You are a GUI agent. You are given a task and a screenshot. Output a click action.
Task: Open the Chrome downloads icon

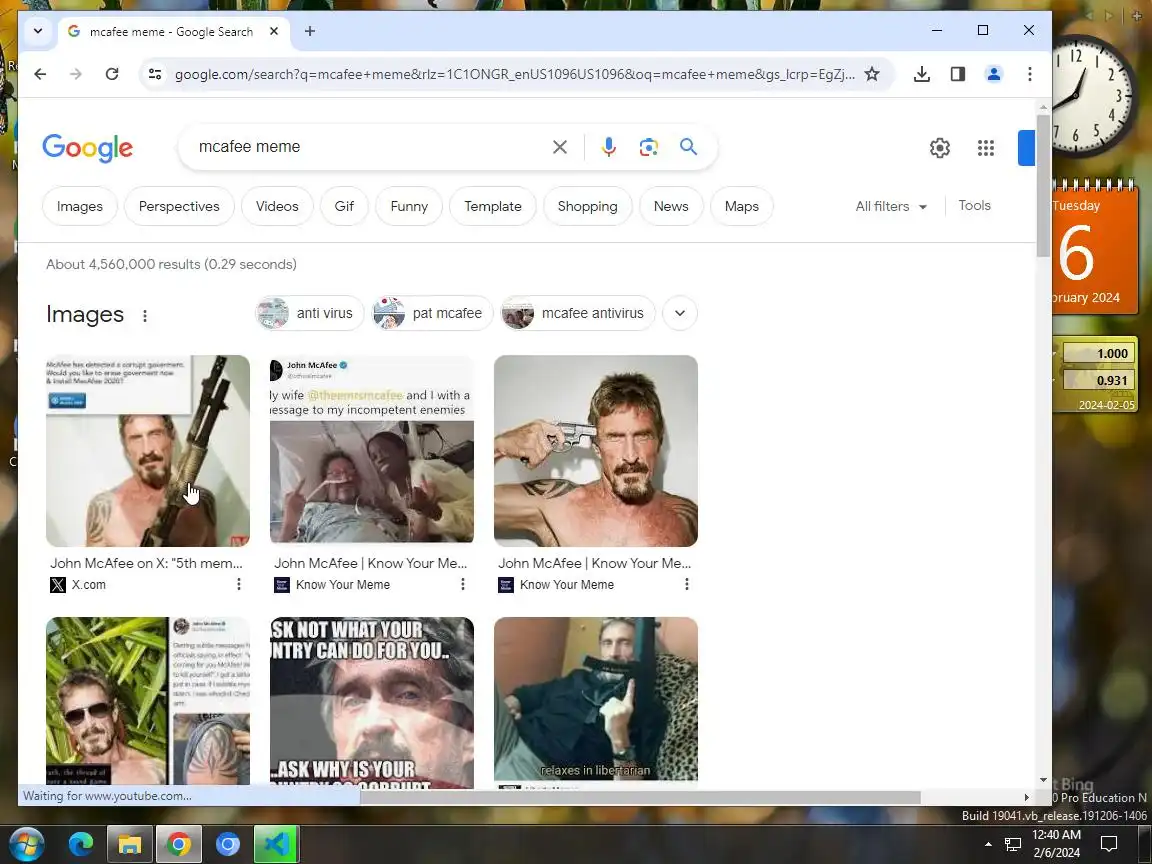[921, 74]
